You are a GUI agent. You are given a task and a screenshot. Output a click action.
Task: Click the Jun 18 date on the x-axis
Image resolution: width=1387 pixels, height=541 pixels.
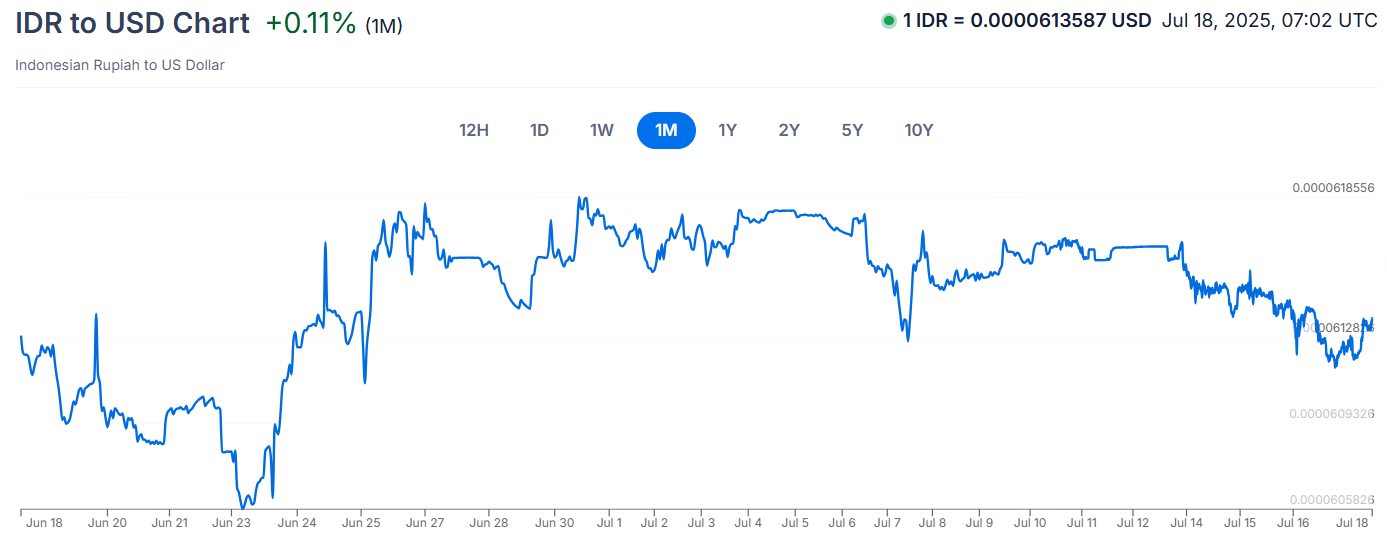pos(44,523)
